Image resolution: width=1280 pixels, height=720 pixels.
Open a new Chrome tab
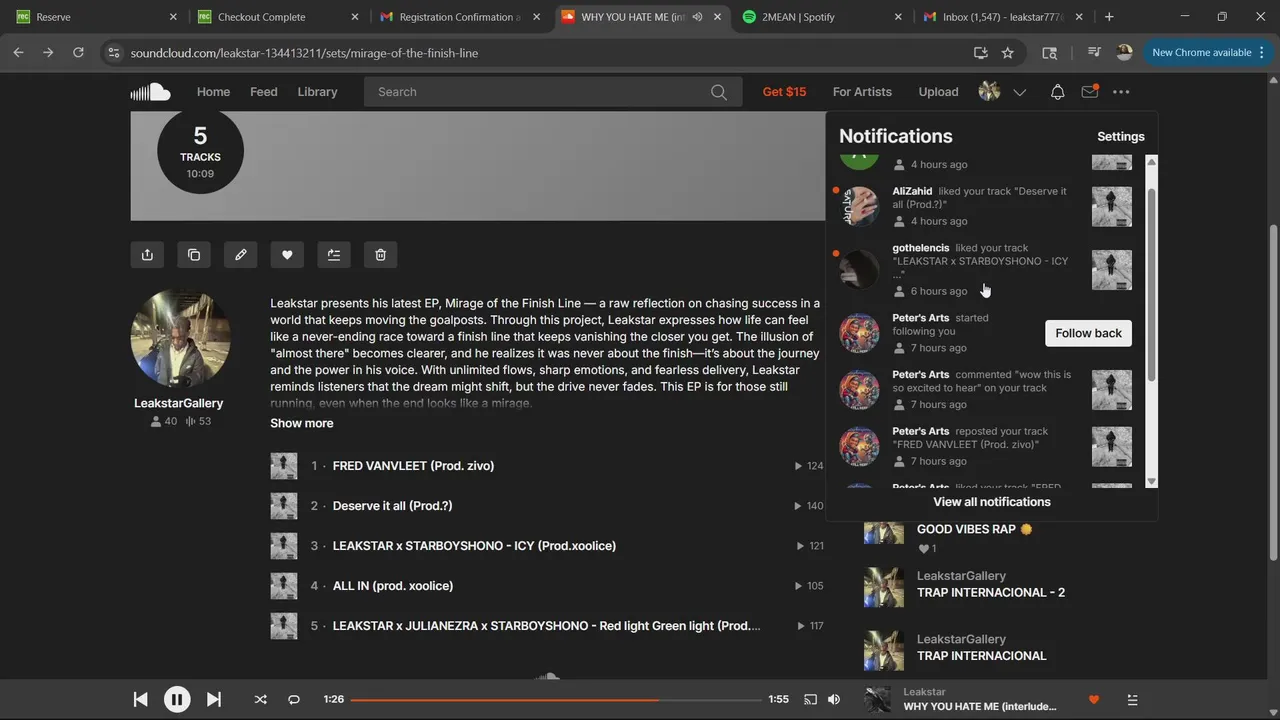1109,17
